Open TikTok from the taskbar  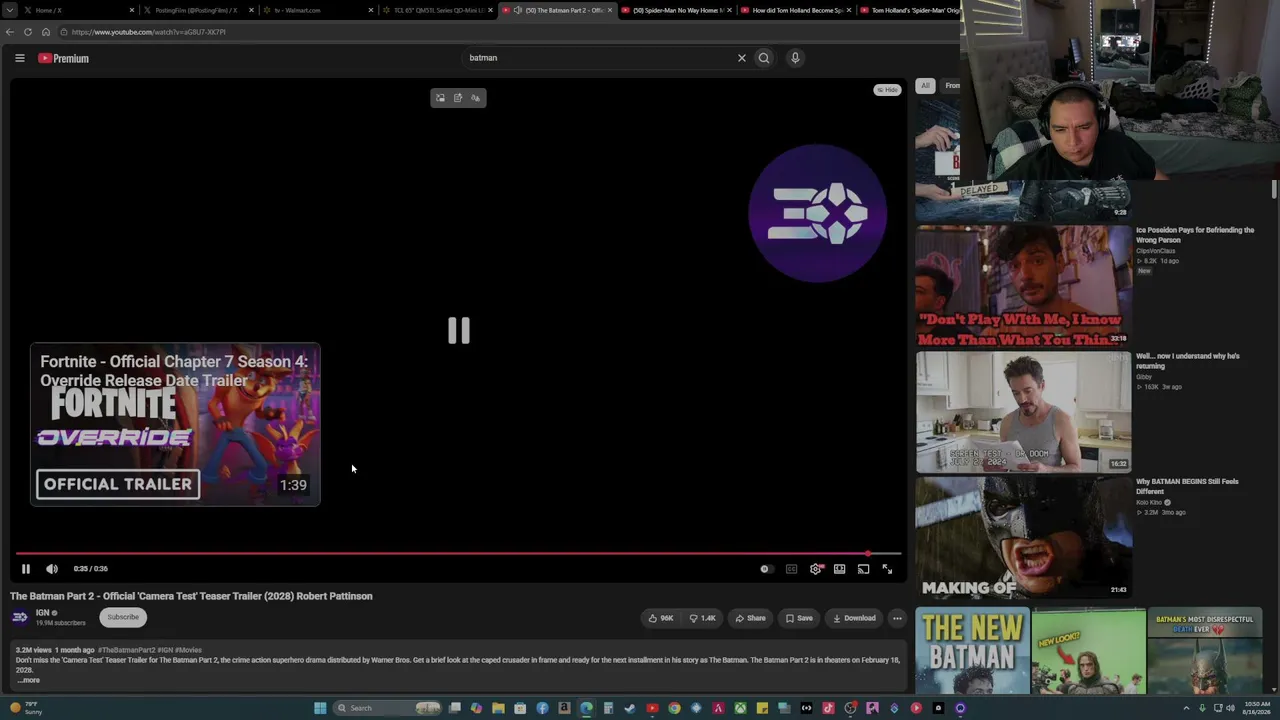(828, 708)
